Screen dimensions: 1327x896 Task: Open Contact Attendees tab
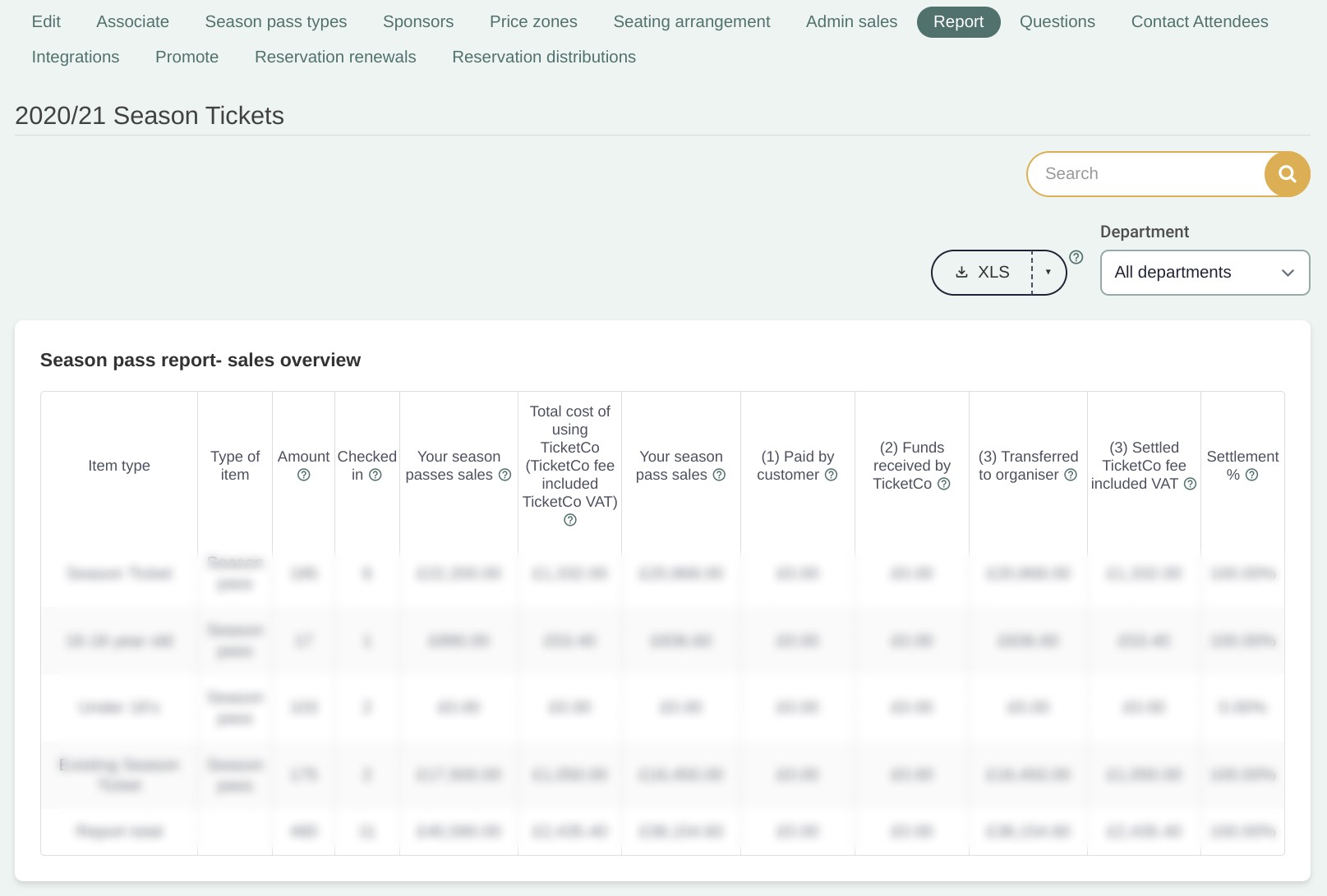tap(1200, 22)
